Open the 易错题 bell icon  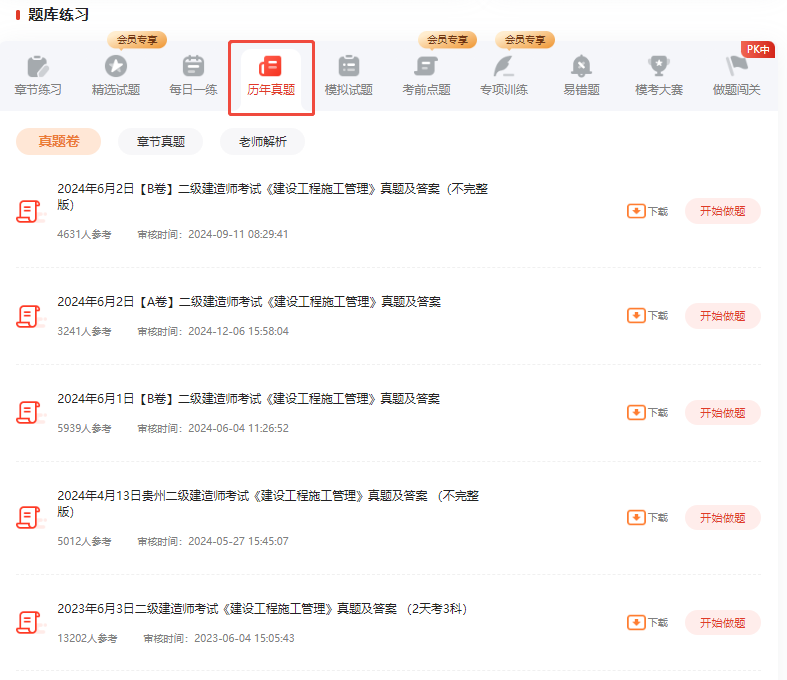[x=581, y=66]
